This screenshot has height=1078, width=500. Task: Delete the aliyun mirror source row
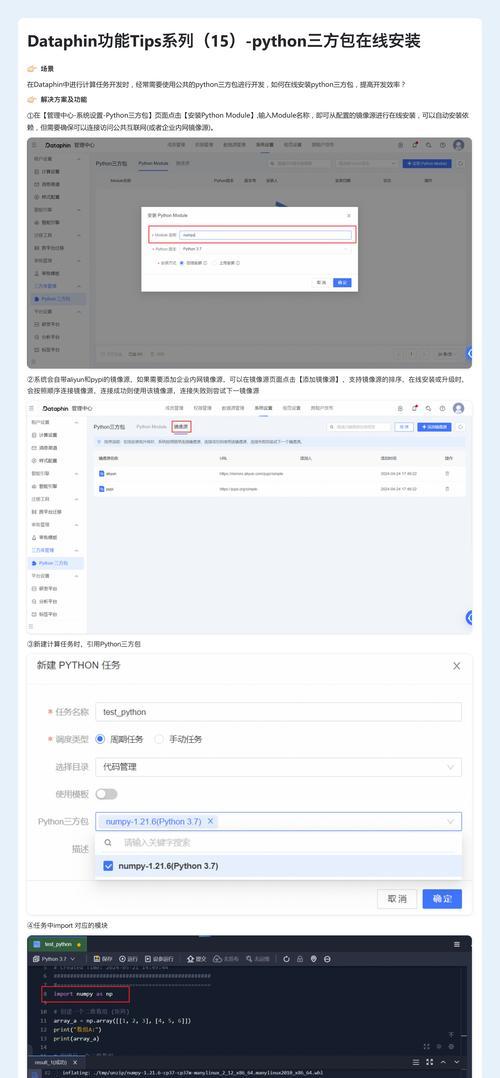click(x=448, y=474)
